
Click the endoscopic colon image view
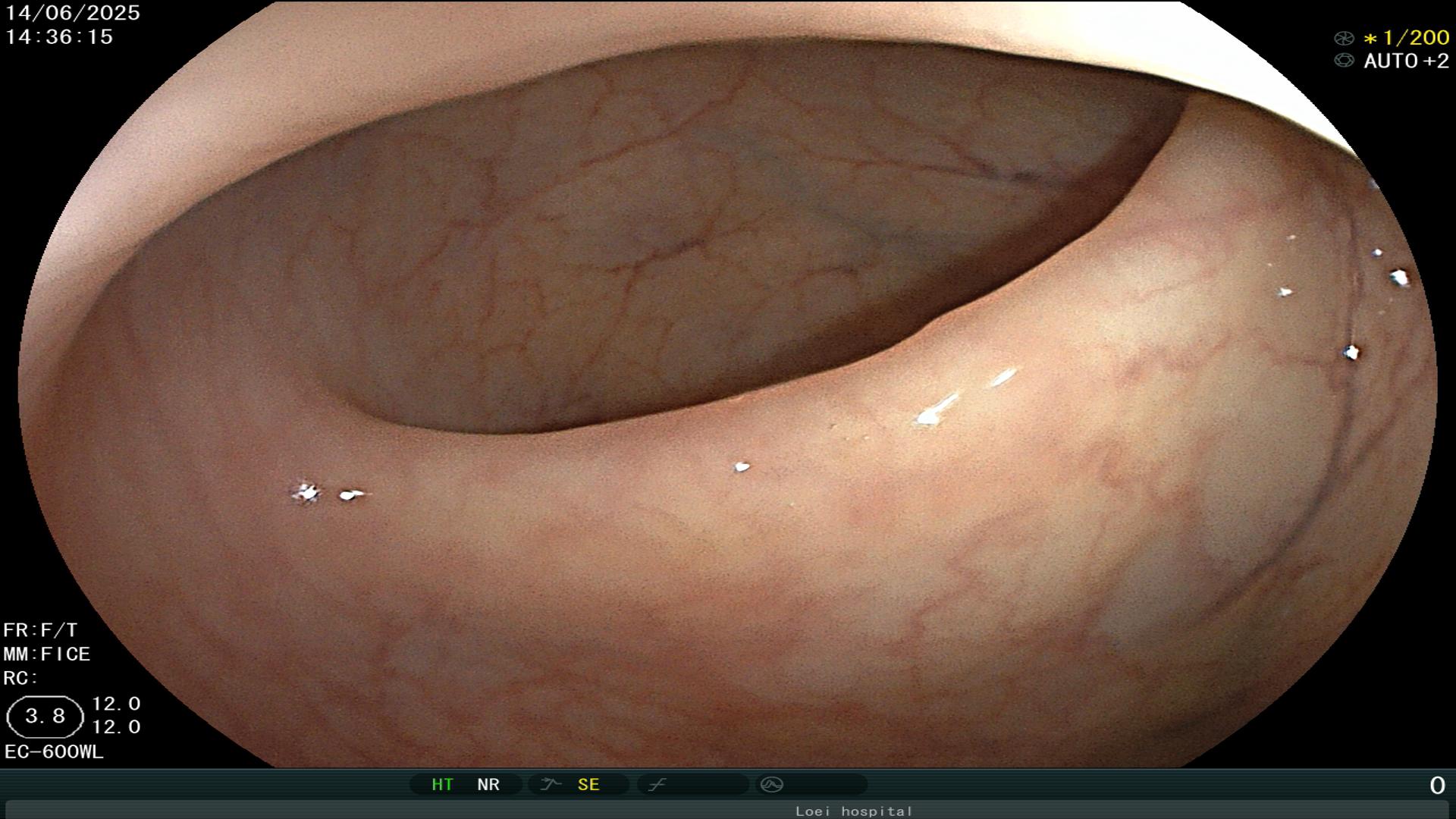[x=728, y=384]
